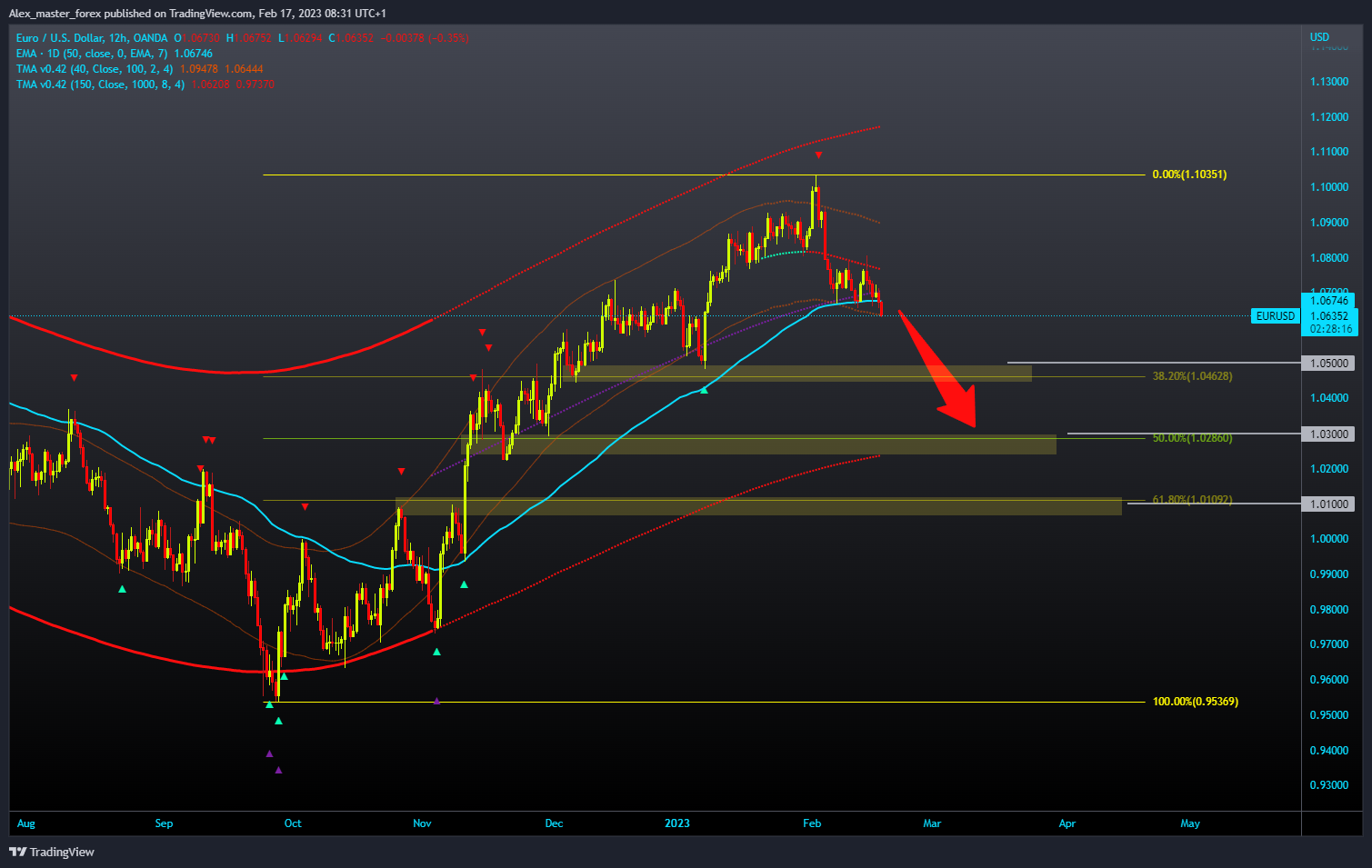Click the 1.02000 price axis label
Screen dimensions: 1372x868
coord(1328,469)
